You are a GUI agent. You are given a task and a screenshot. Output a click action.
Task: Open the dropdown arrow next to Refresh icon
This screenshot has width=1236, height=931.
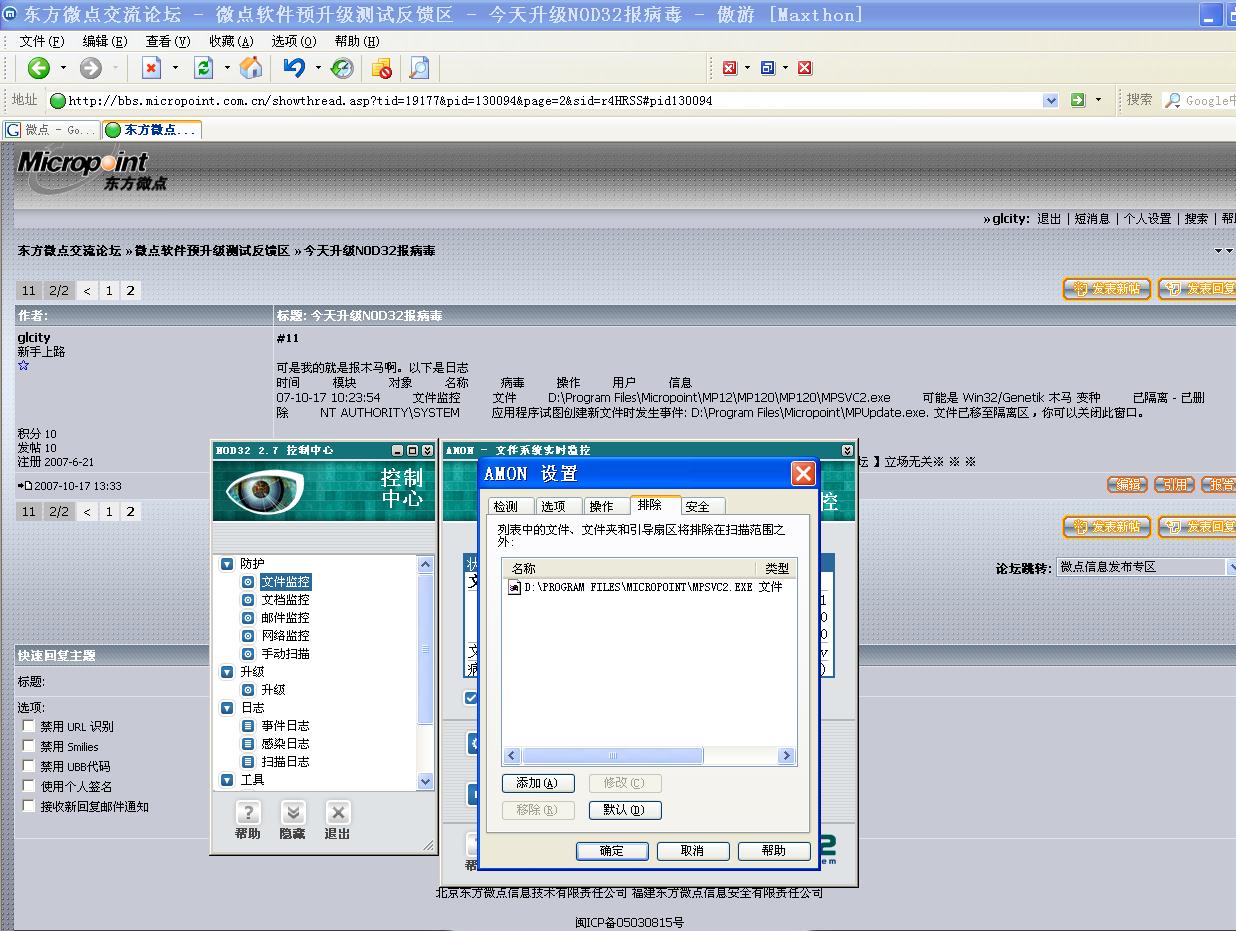(227, 68)
